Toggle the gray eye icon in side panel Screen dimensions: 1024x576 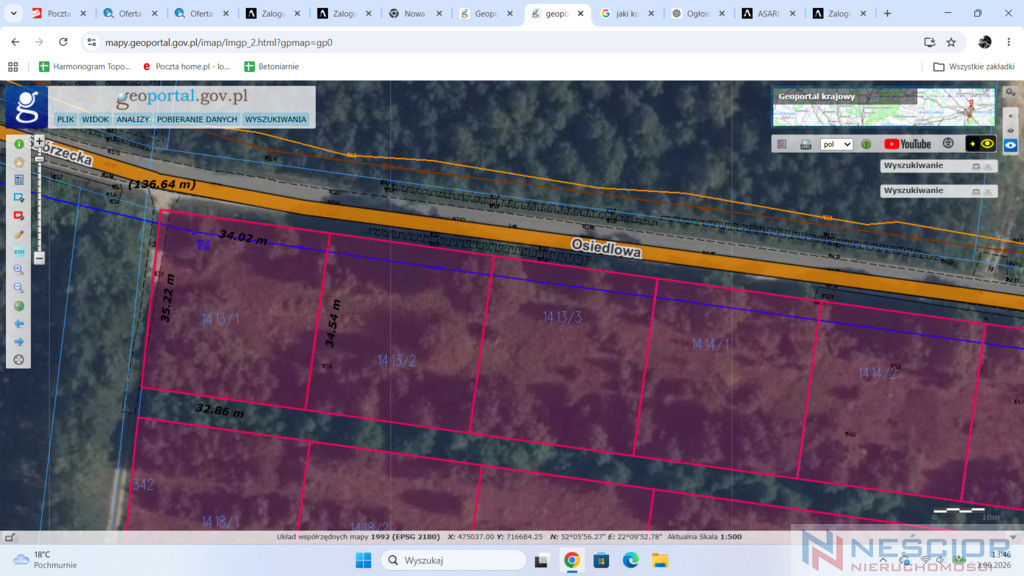(x=1010, y=131)
